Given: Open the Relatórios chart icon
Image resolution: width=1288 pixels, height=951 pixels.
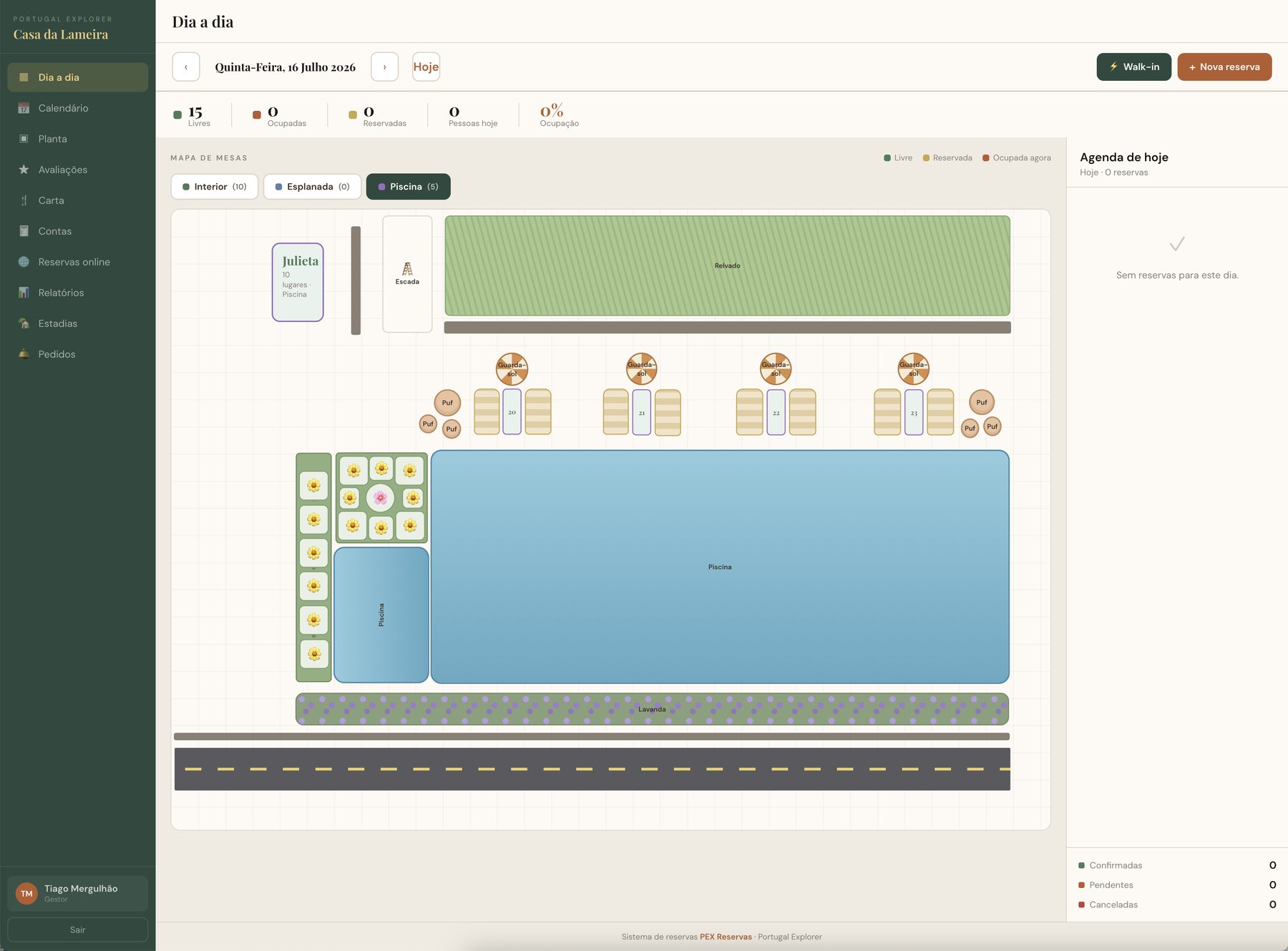Looking at the screenshot, I should click(x=24, y=293).
